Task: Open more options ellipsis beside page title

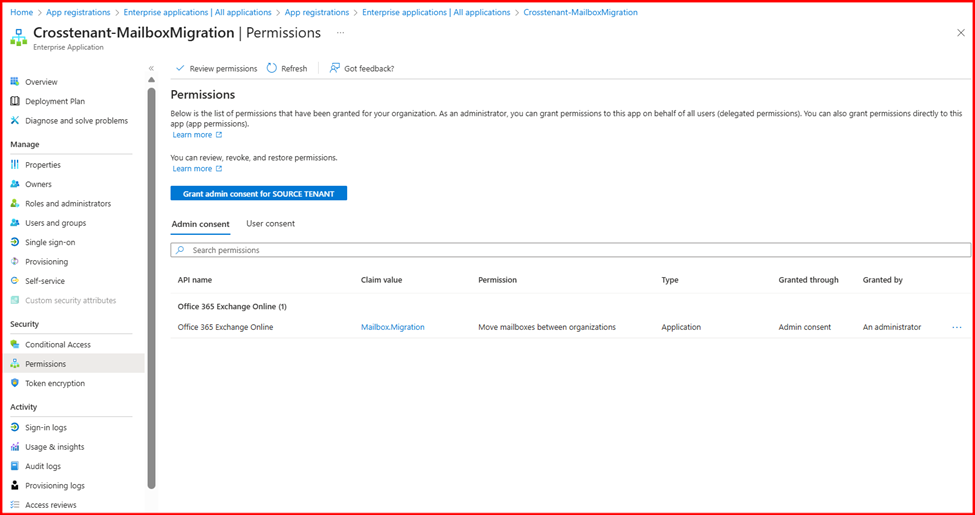Action: click(340, 33)
